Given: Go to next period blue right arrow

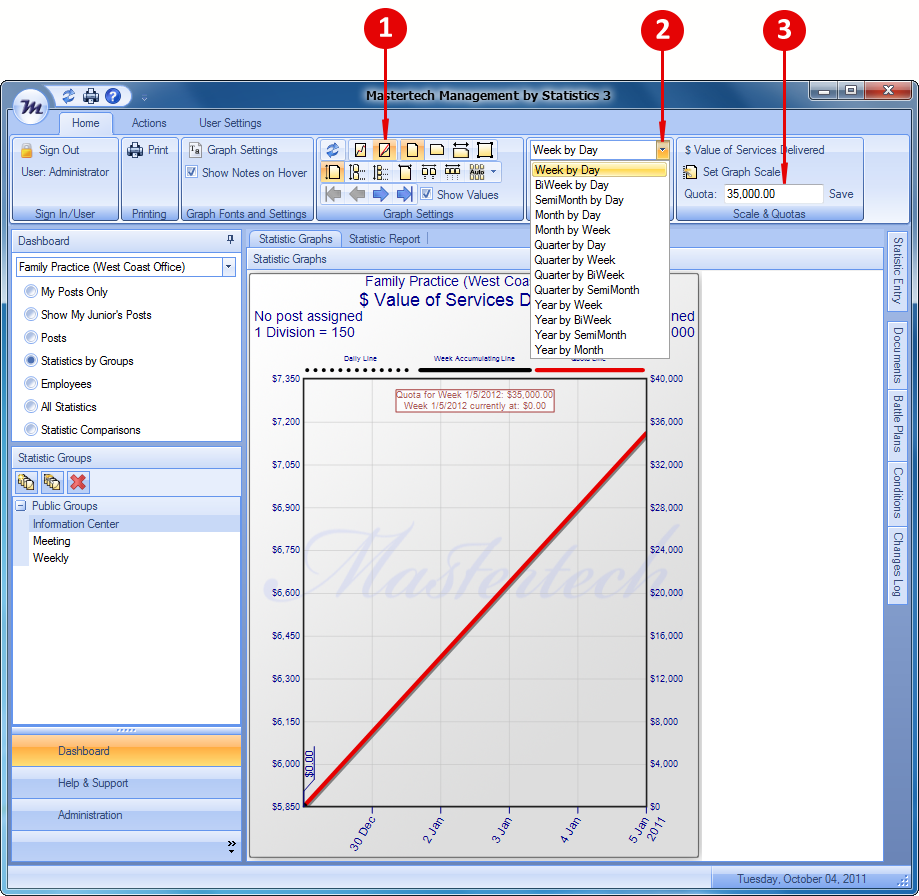Looking at the screenshot, I should pyautogui.click(x=380, y=194).
